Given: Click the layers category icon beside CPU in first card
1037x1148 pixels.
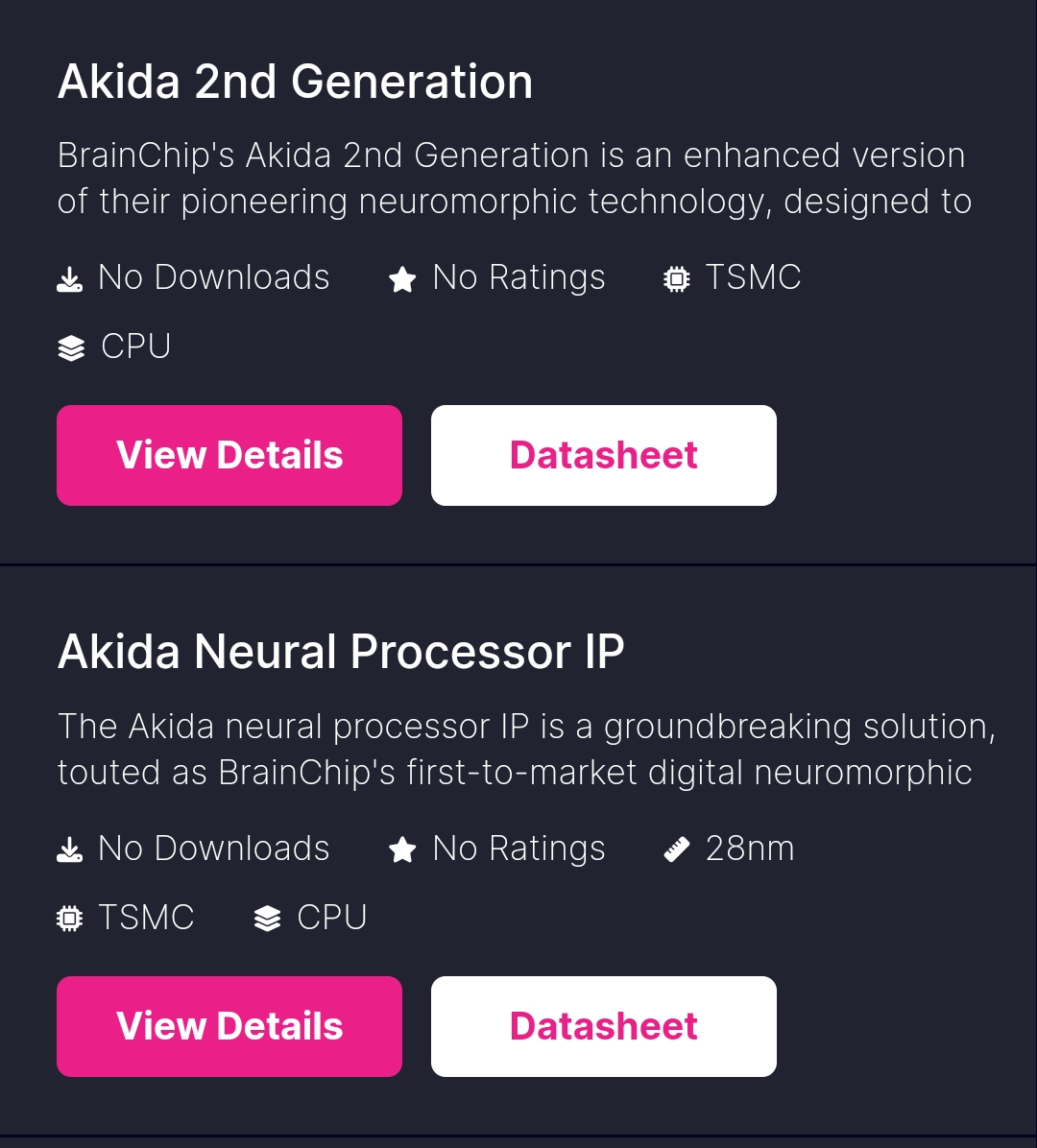Looking at the screenshot, I should tap(71, 347).
